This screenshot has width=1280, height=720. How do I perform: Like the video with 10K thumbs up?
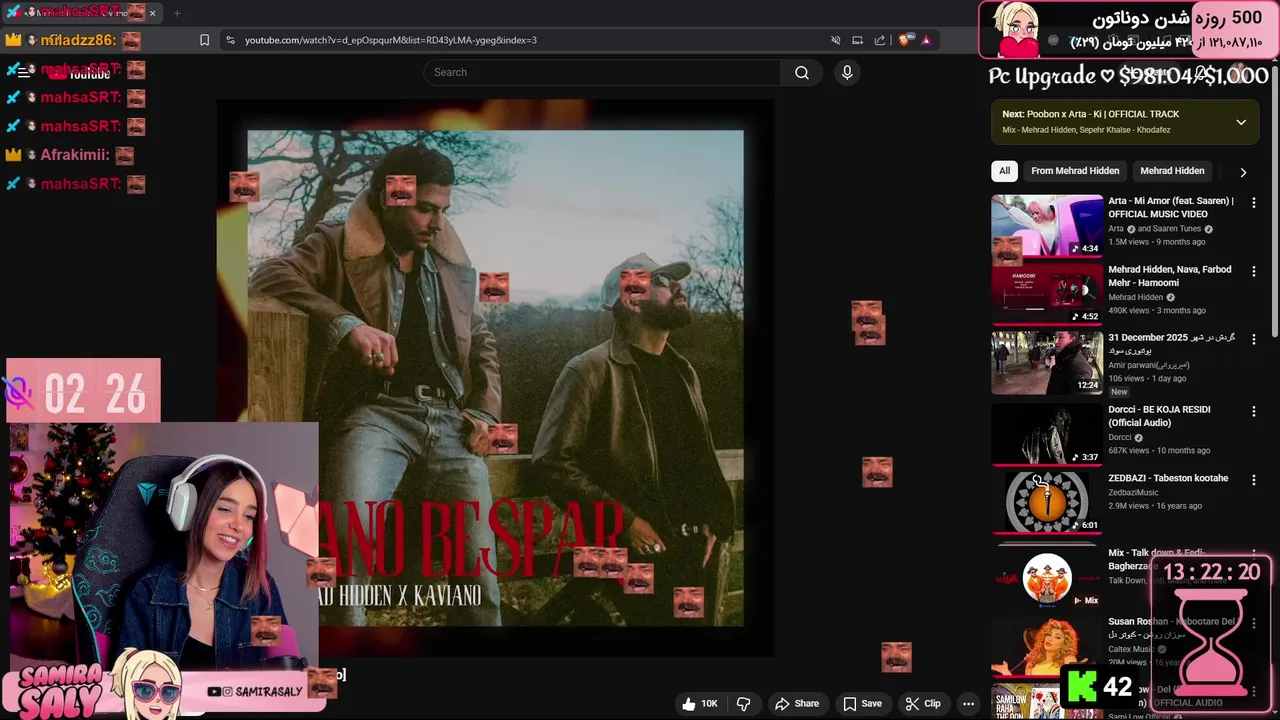[700, 703]
